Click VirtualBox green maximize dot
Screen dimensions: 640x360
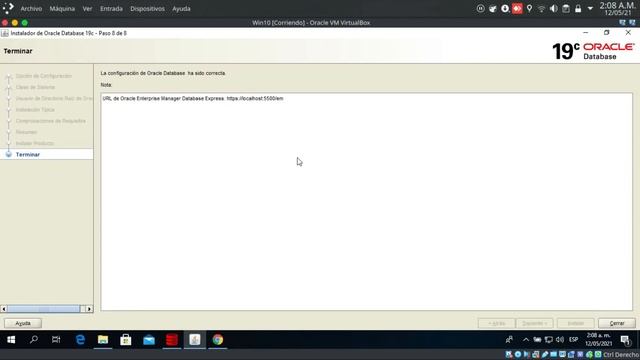click(x=24, y=23)
